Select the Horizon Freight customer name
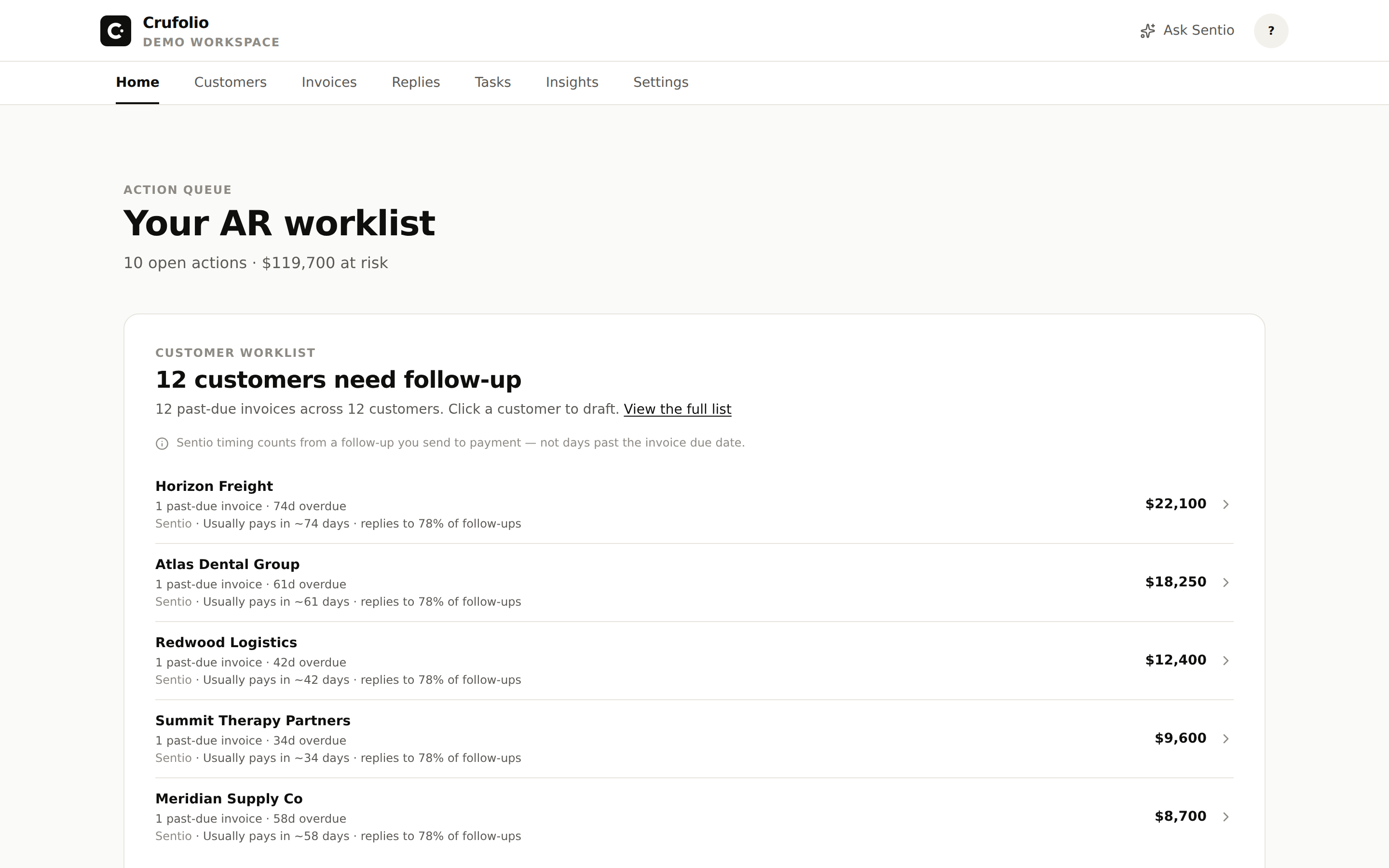Screen dimensions: 1389x868 click(214, 486)
